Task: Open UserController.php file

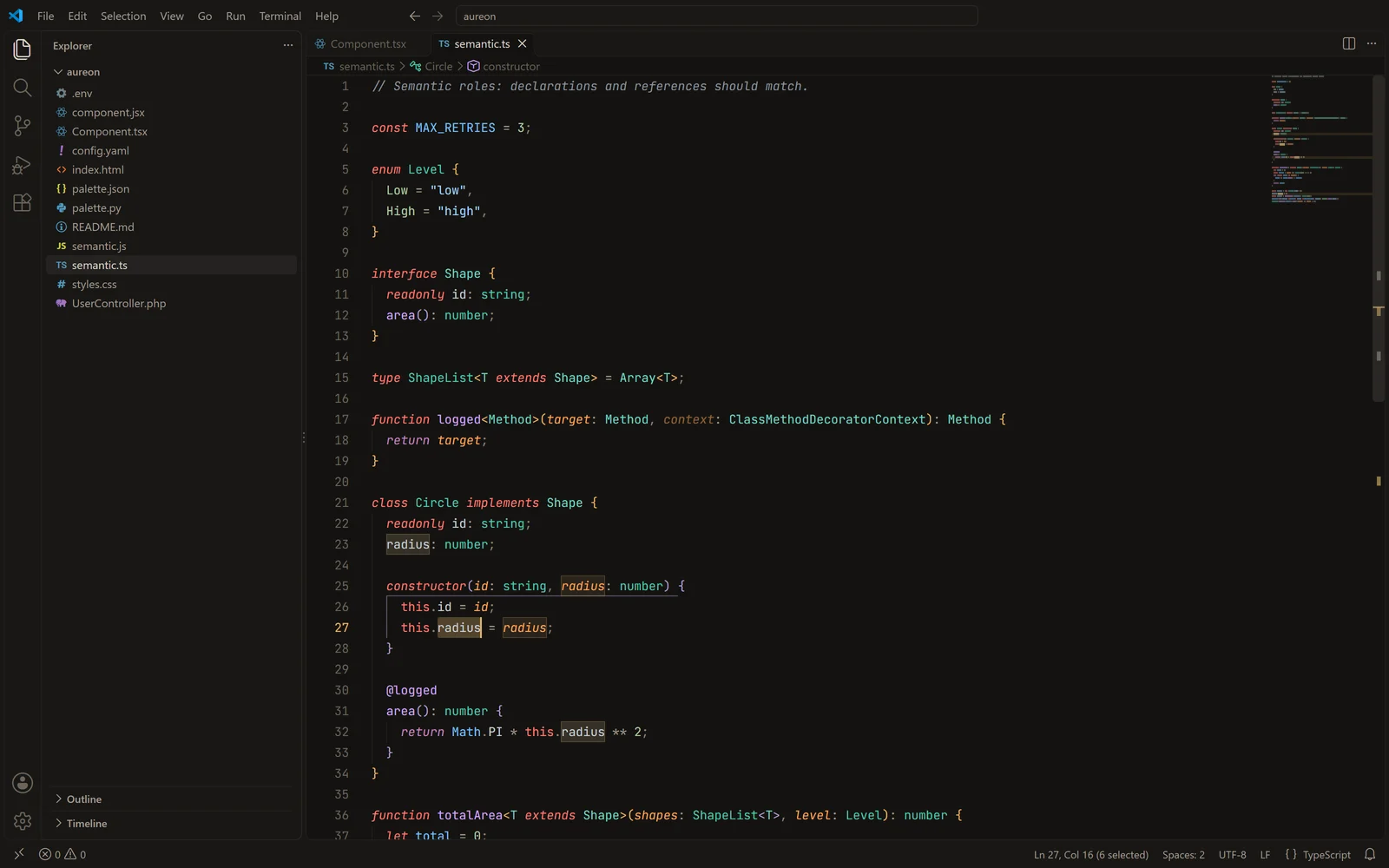Action: pyautogui.click(x=171, y=303)
